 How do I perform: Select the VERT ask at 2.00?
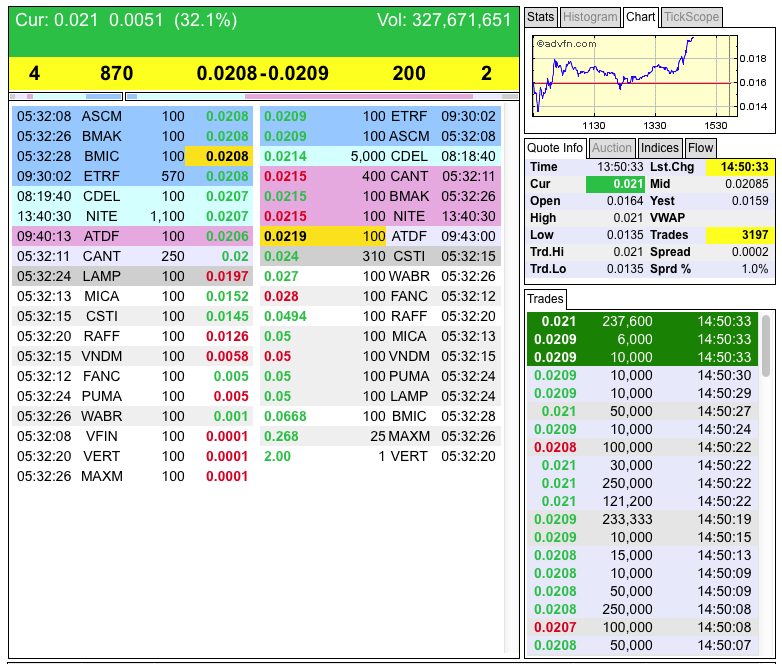pos(381,456)
